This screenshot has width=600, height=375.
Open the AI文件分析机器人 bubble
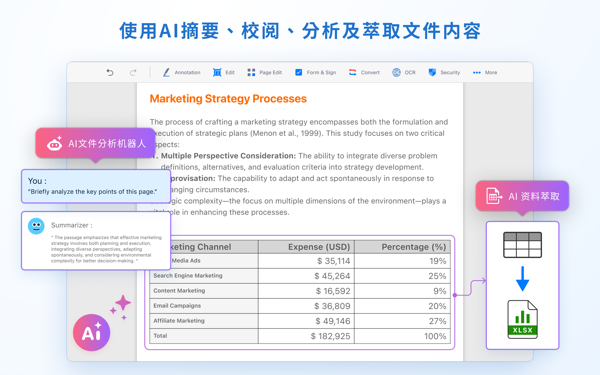[95, 143]
